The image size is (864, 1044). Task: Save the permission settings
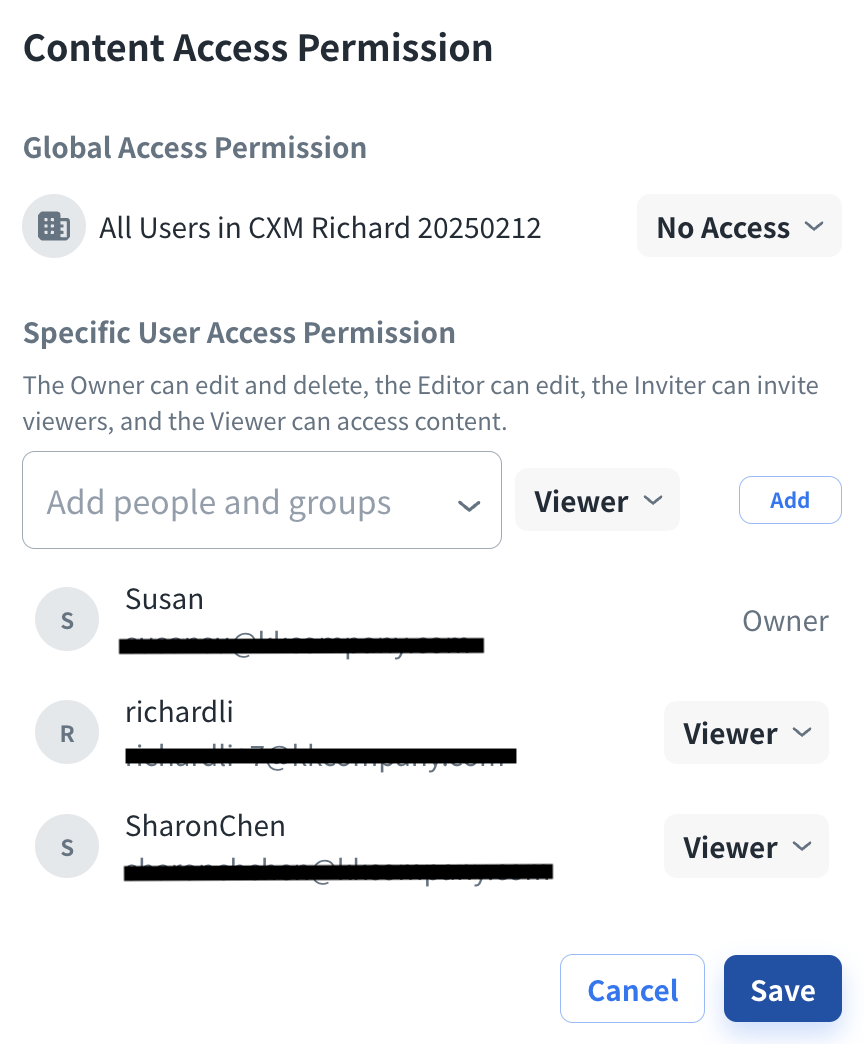coord(782,990)
